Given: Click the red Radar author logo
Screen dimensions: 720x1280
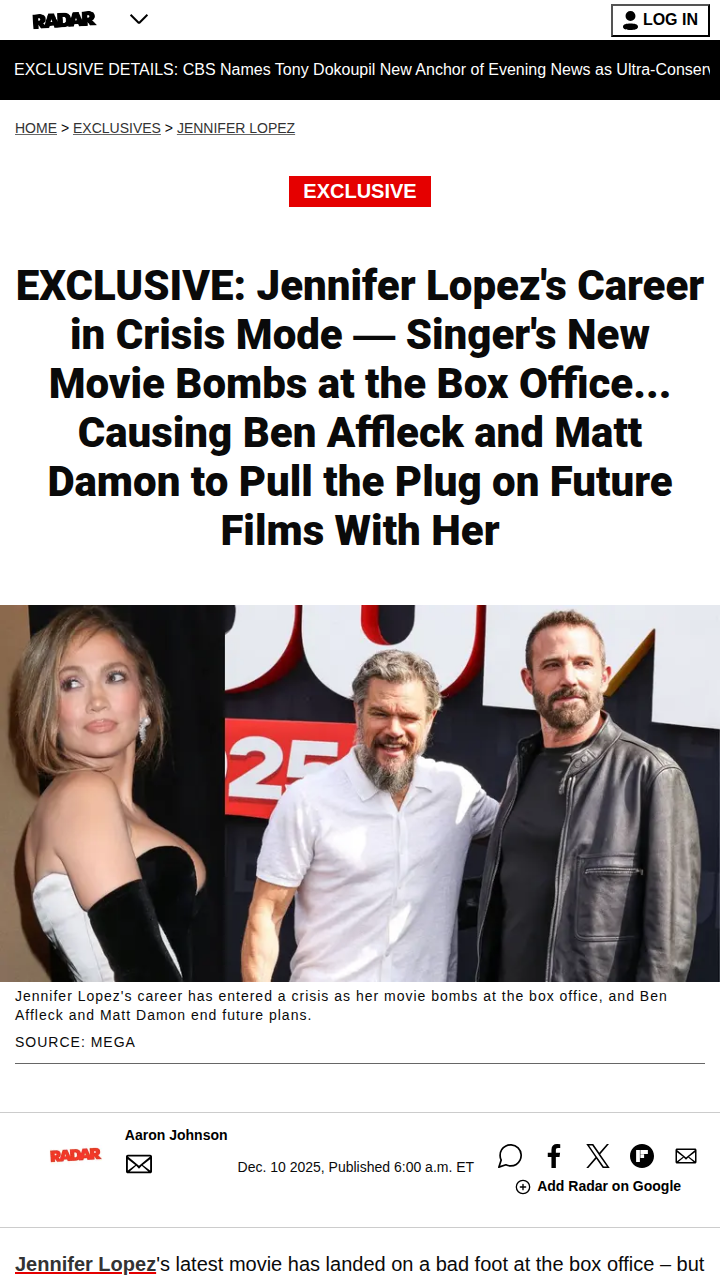Looking at the screenshot, I should [76, 1155].
